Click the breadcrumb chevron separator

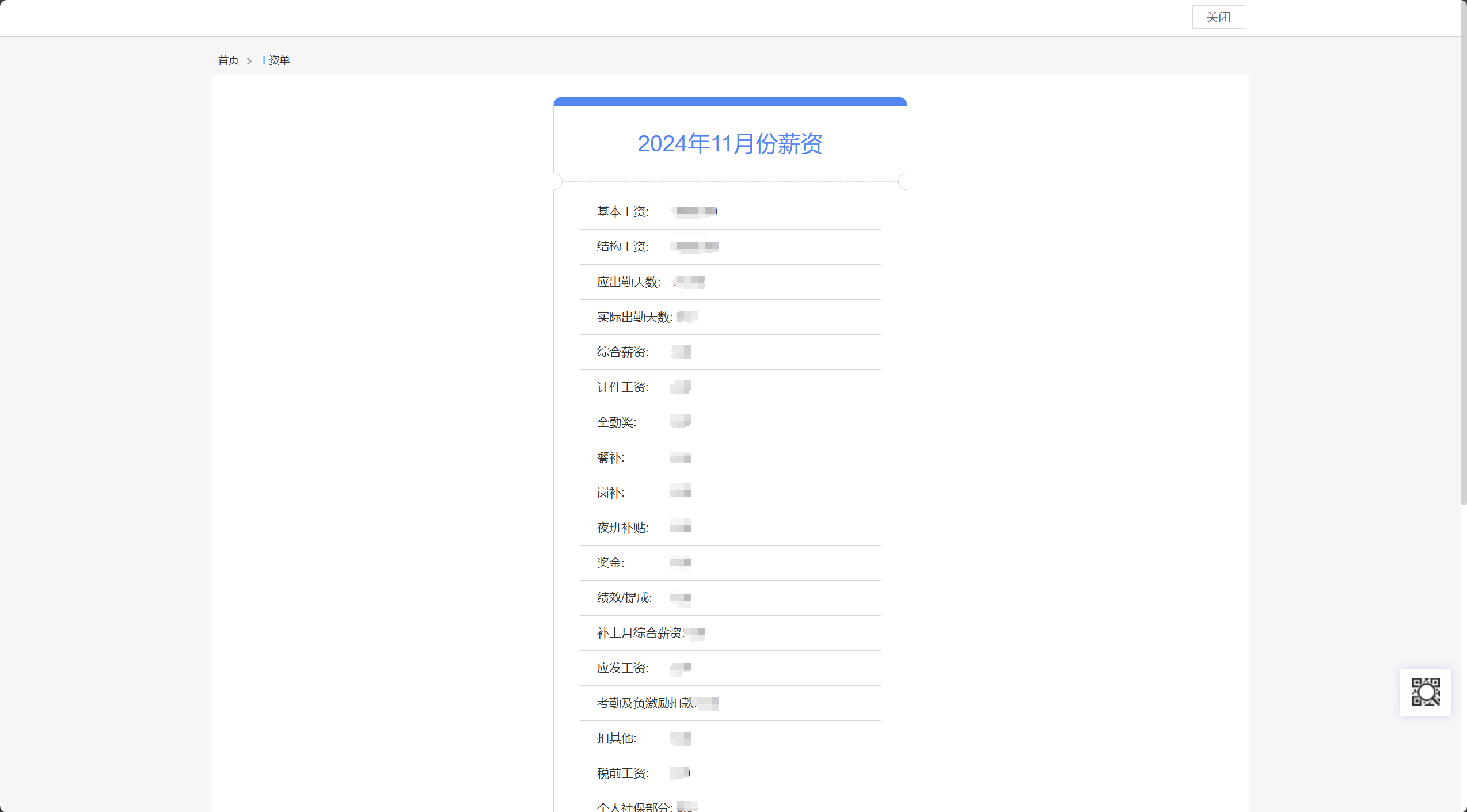tap(249, 61)
